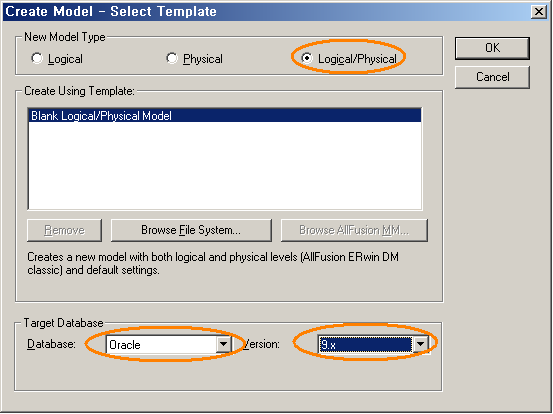Click the disabled Remove button
Screen dimensions: 553x414
65,230
